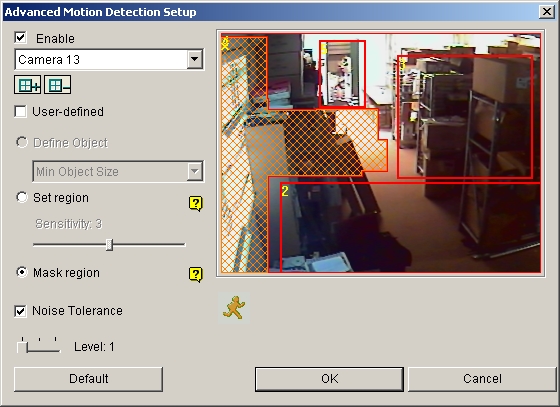Click the Camera 13 combo box field

tap(109, 59)
